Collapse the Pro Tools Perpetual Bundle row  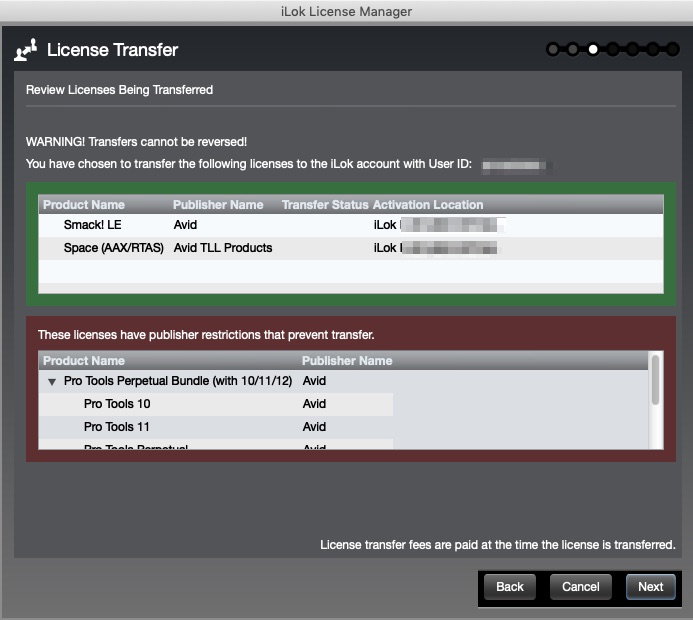(52, 382)
